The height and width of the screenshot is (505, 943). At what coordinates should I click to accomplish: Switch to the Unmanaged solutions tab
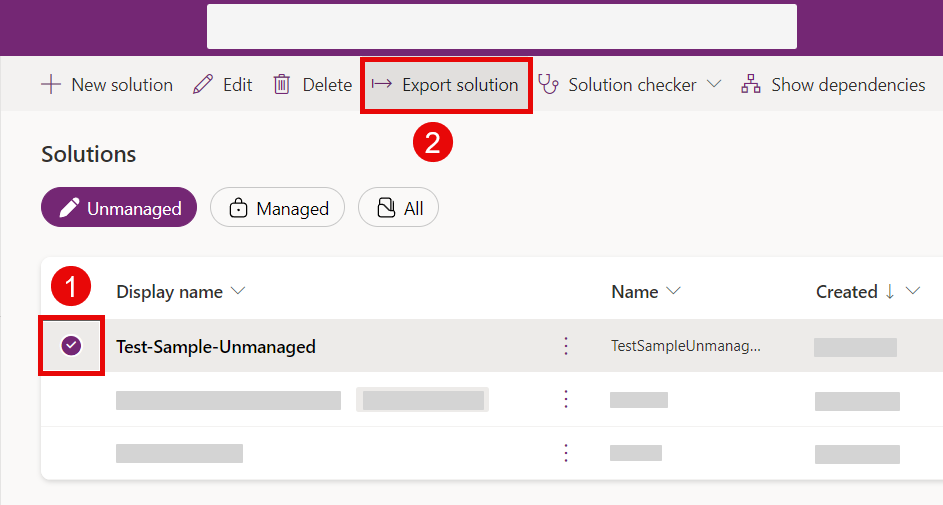tap(119, 207)
